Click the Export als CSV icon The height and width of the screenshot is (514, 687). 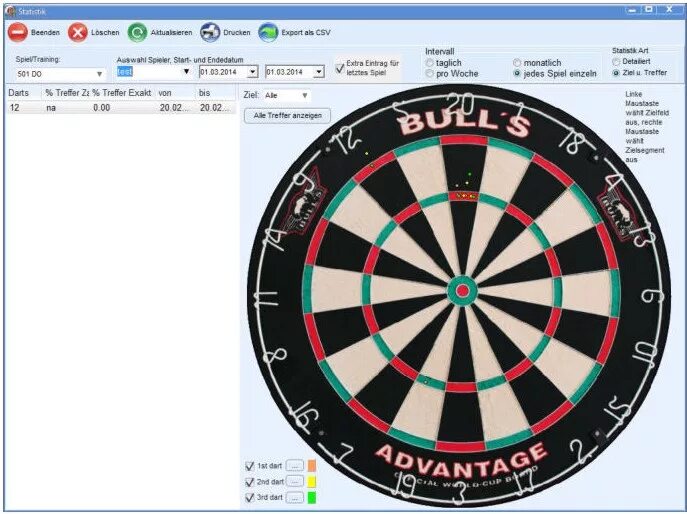pos(268,32)
